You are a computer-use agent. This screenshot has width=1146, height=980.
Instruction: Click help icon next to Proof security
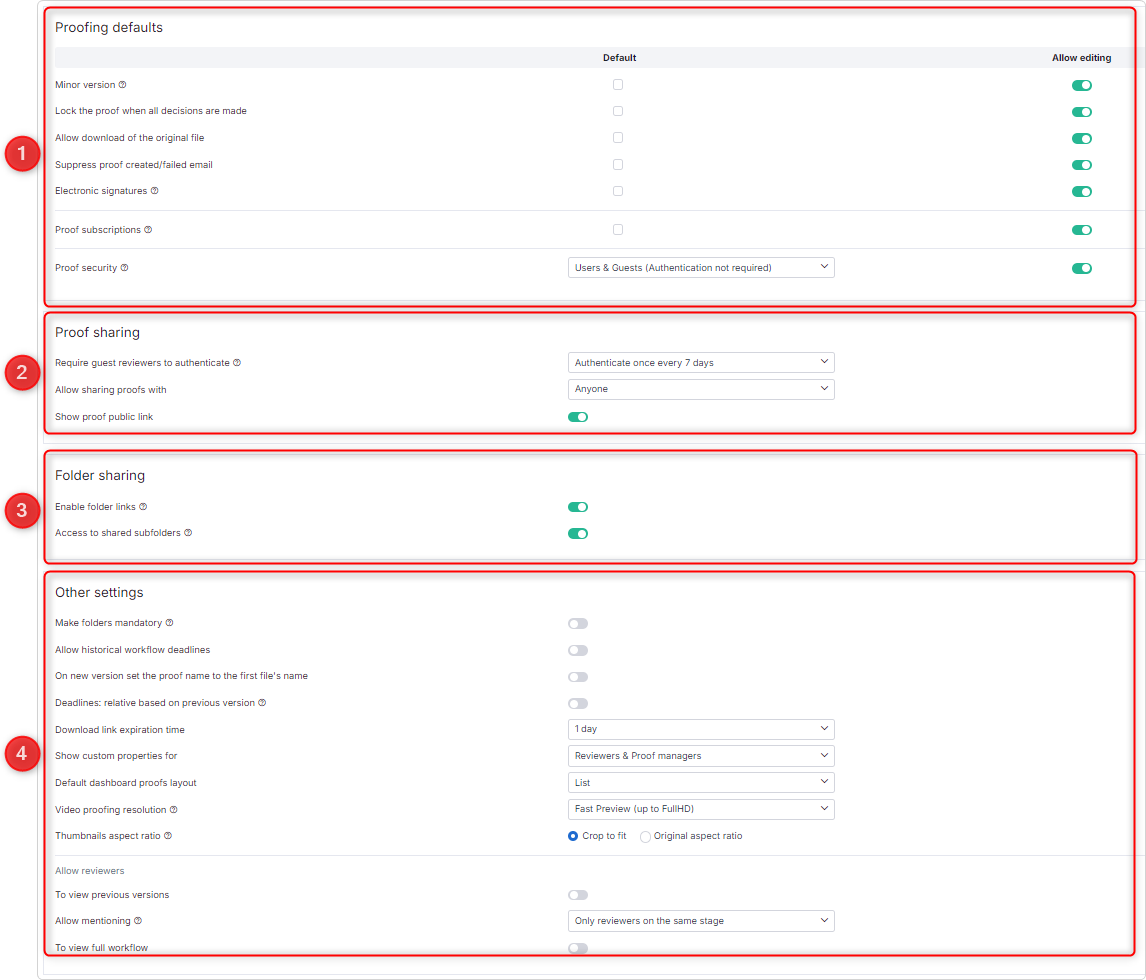pyautogui.click(x=124, y=267)
